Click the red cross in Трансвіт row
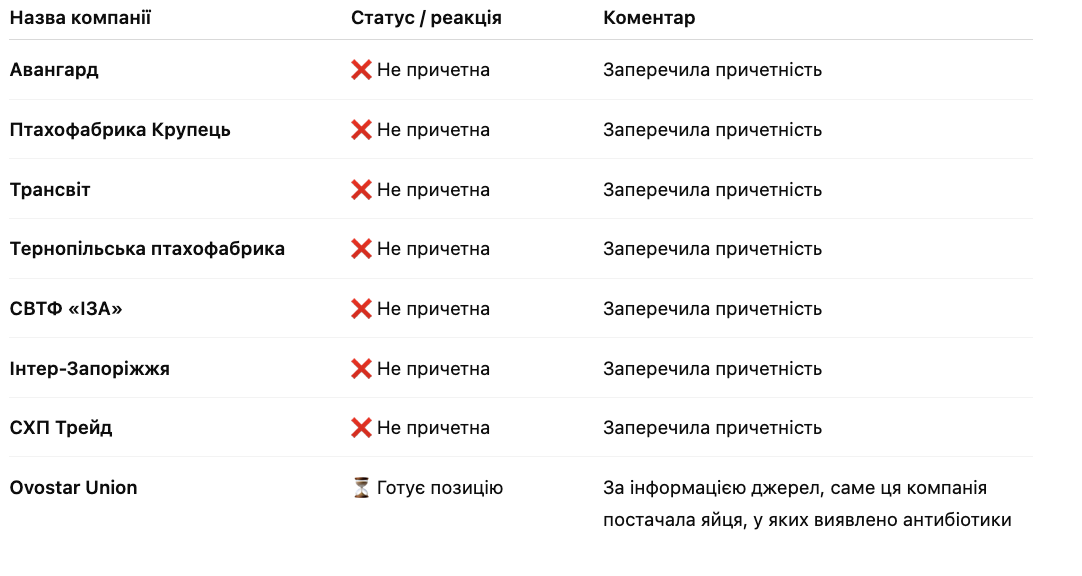 [x=361, y=190]
